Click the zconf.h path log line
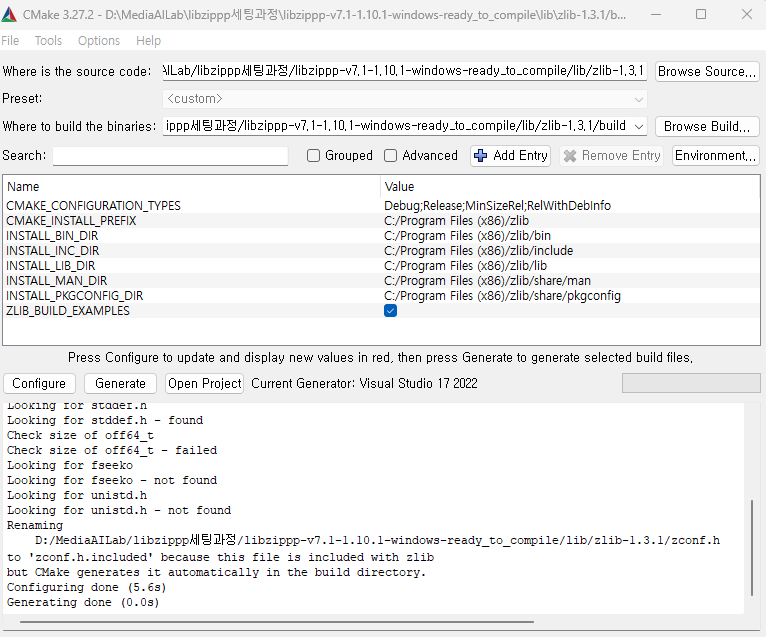766x637 pixels. click(x=377, y=540)
